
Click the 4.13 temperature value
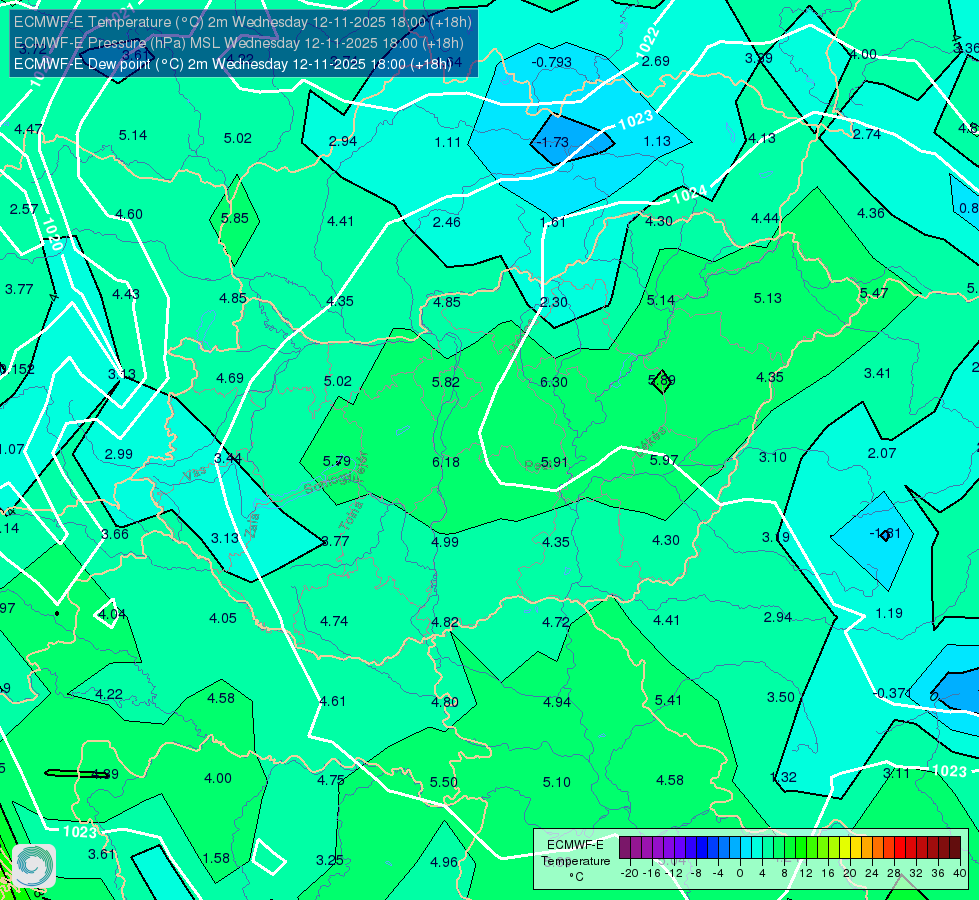[x=762, y=139]
